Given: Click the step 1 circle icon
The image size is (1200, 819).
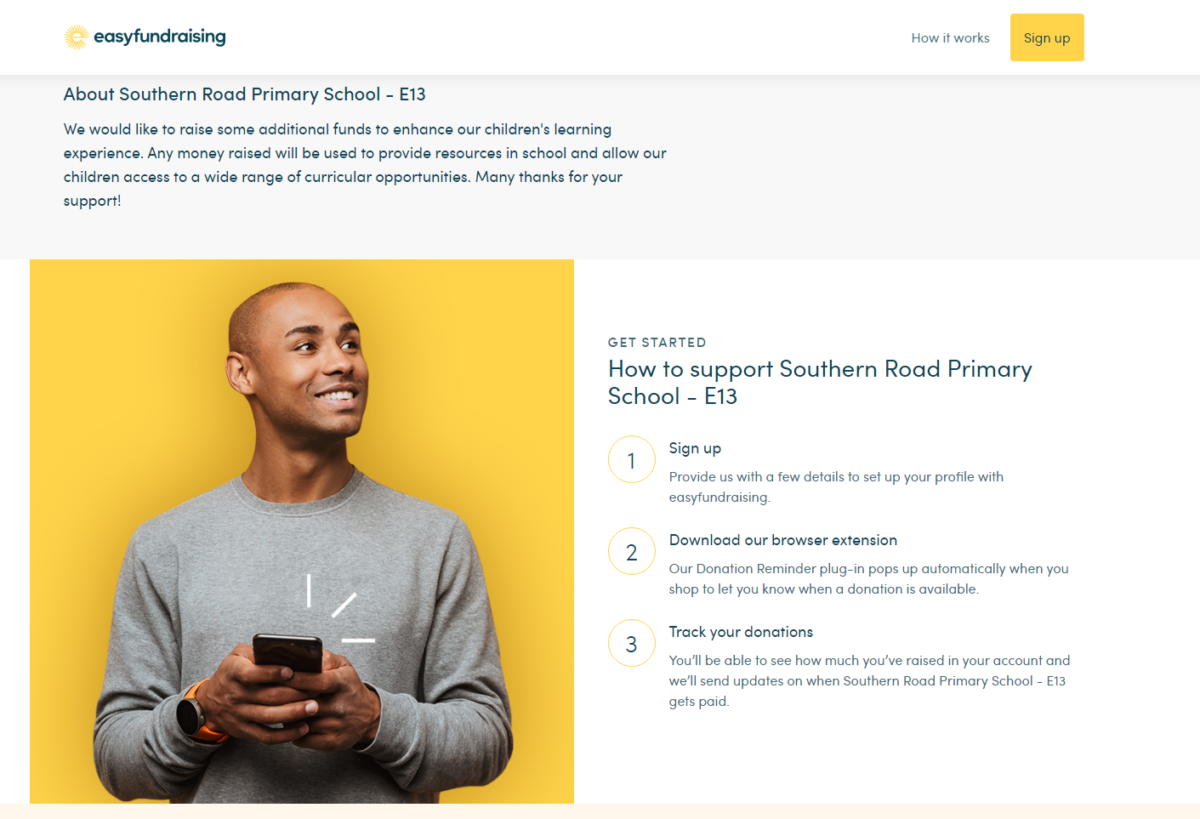Looking at the screenshot, I should (631, 460).
